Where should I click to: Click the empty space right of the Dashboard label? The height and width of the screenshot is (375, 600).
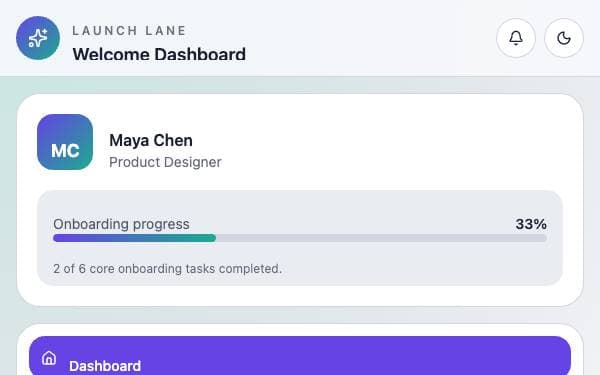tap(344, 360)
